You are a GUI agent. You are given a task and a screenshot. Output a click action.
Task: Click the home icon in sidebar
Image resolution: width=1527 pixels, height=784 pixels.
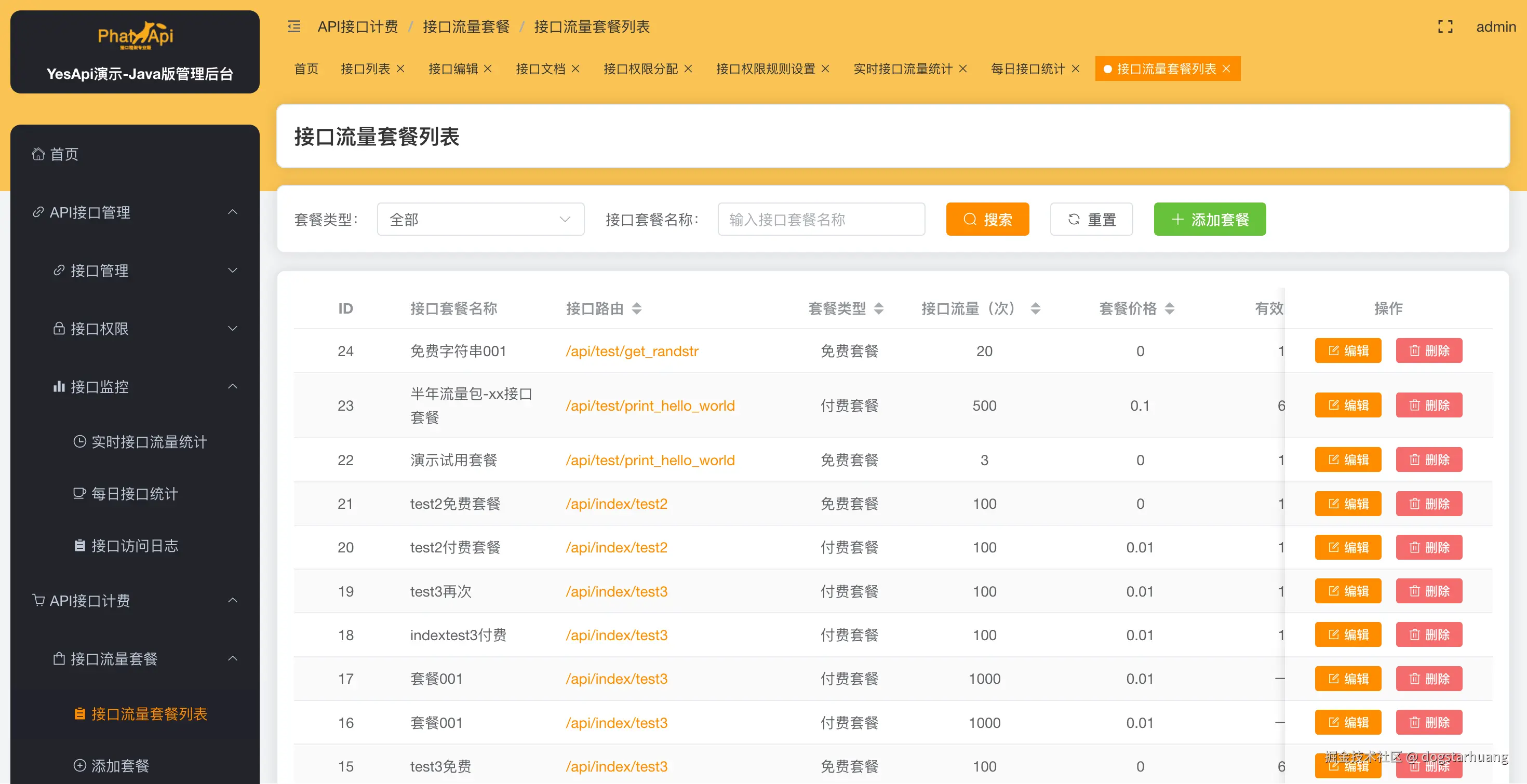pyautogui.click(x=38, y=154)
